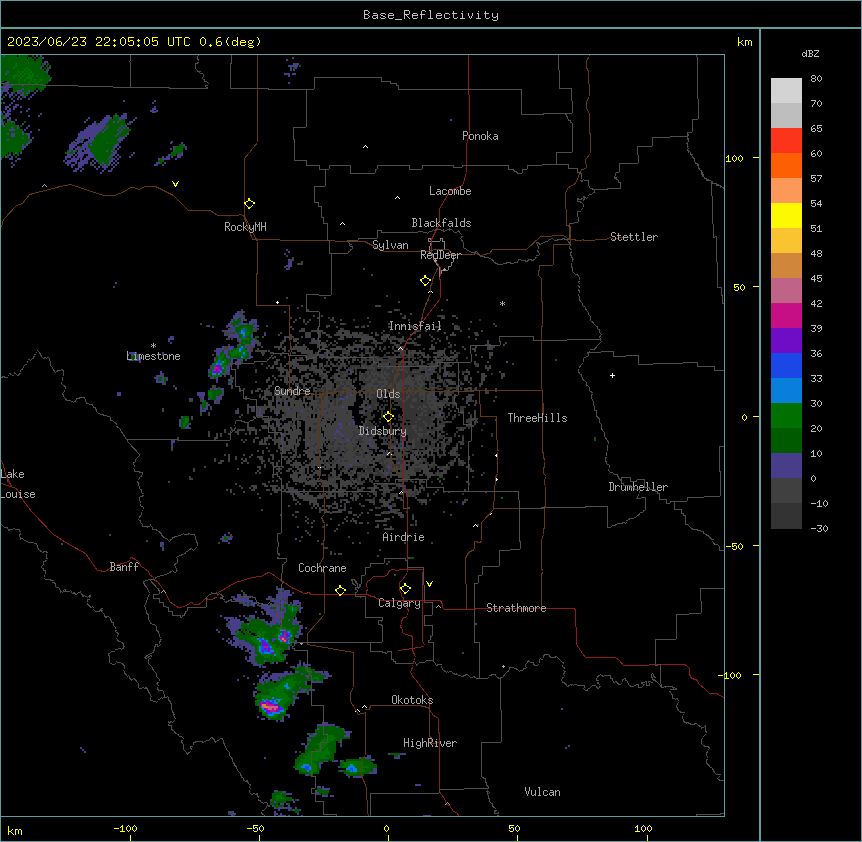This screenshot has width=862, height=842.
Task: Click the ThreeHills label
Action: pyautogui.click(x=537, y=418)
